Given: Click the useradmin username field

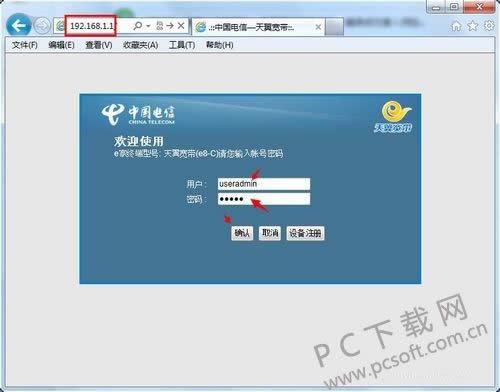Looking at the screenshot, I should coord(264,184).
